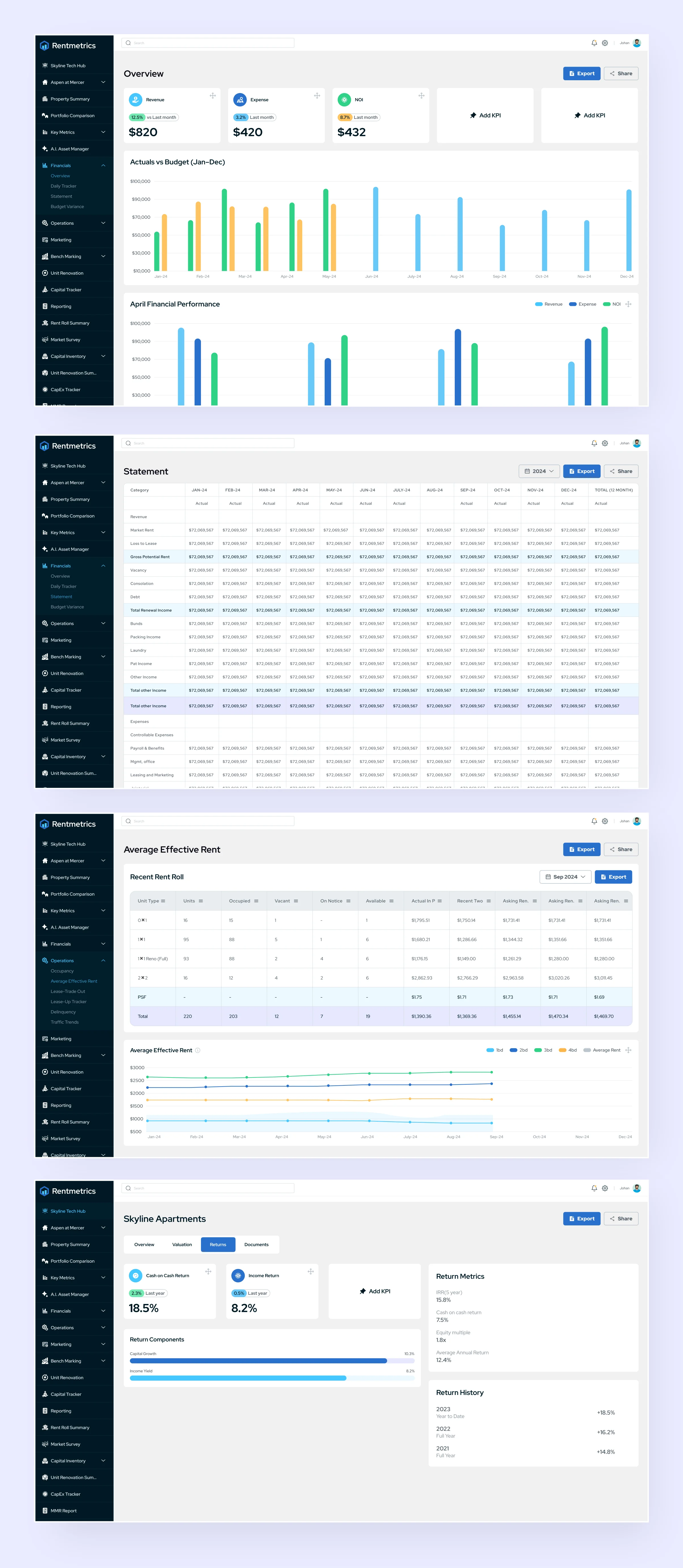The height and width of the screenshot is (1568, 683).
Task: Switch to the Valuation tab
Action: pos(182,1244)
